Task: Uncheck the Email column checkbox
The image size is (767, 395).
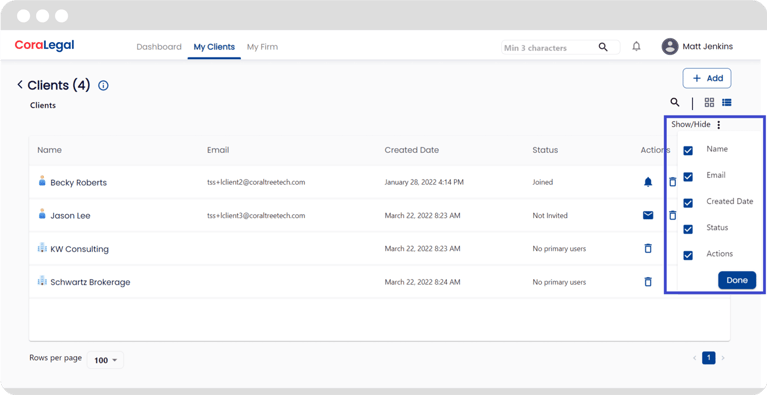Action: coord(688,177)
